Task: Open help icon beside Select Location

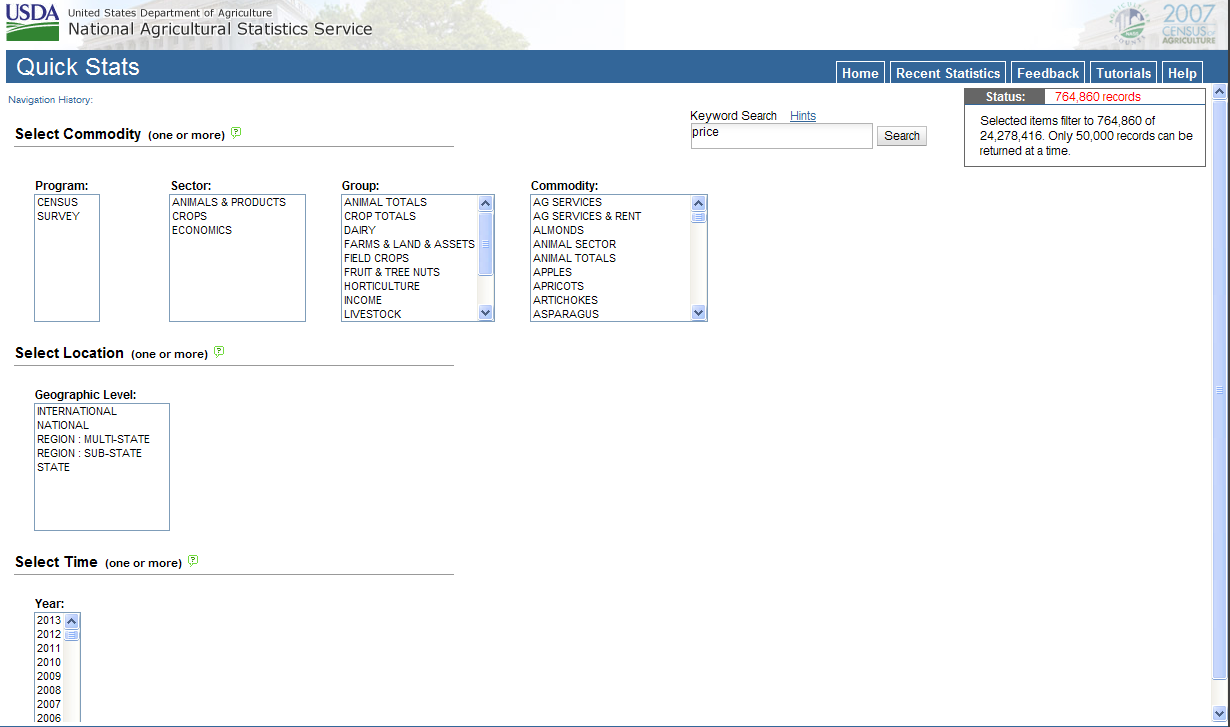Action: click(x=219, y=351)
